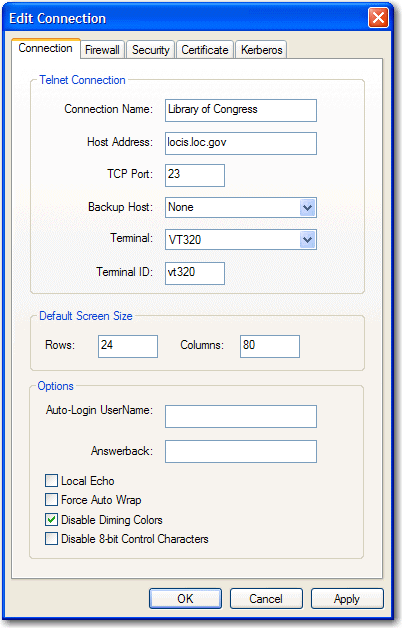
Task: Enable the Local Echo checkbox
Action: 51,480
